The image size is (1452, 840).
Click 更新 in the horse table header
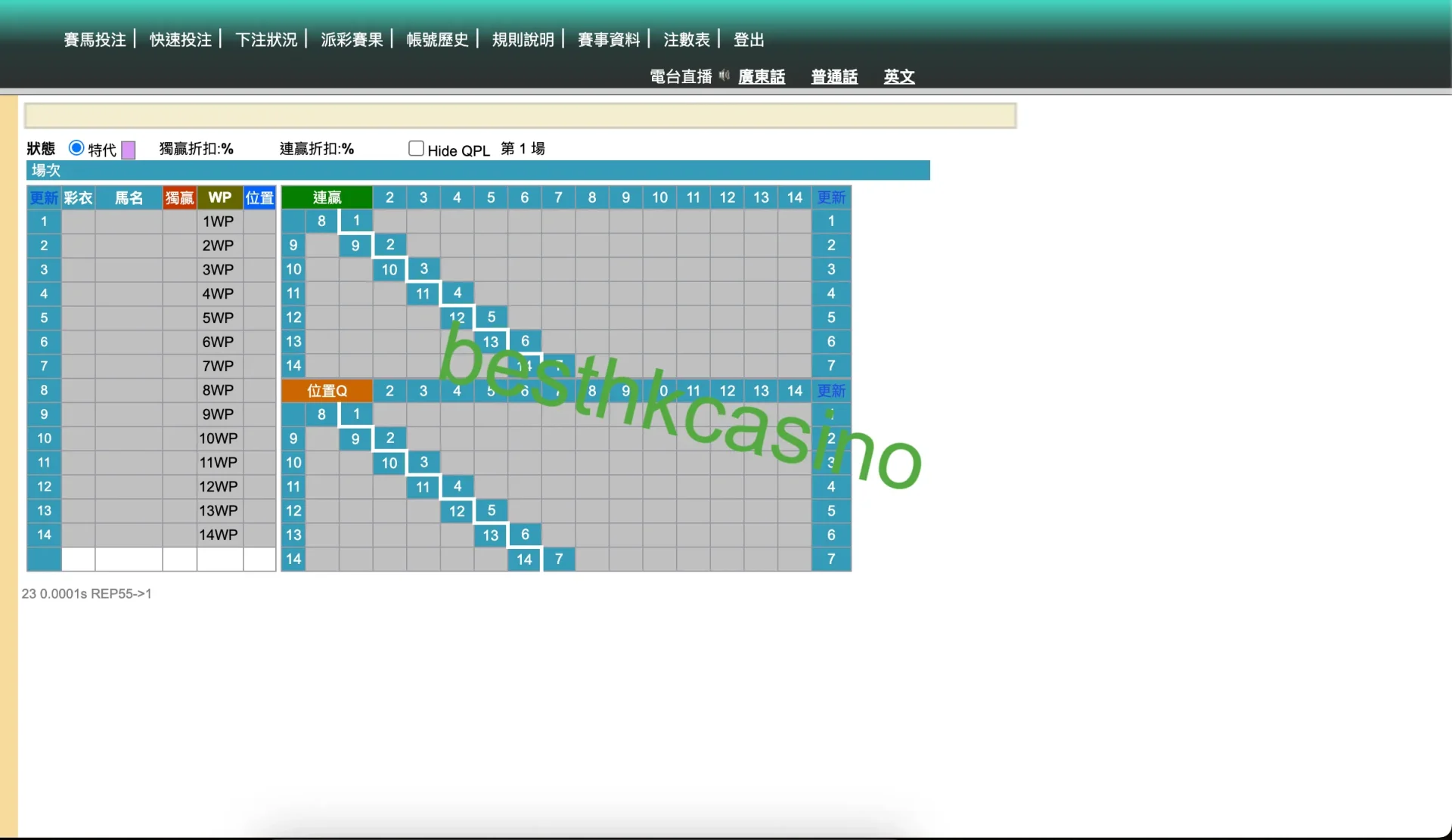coord(44,197)
